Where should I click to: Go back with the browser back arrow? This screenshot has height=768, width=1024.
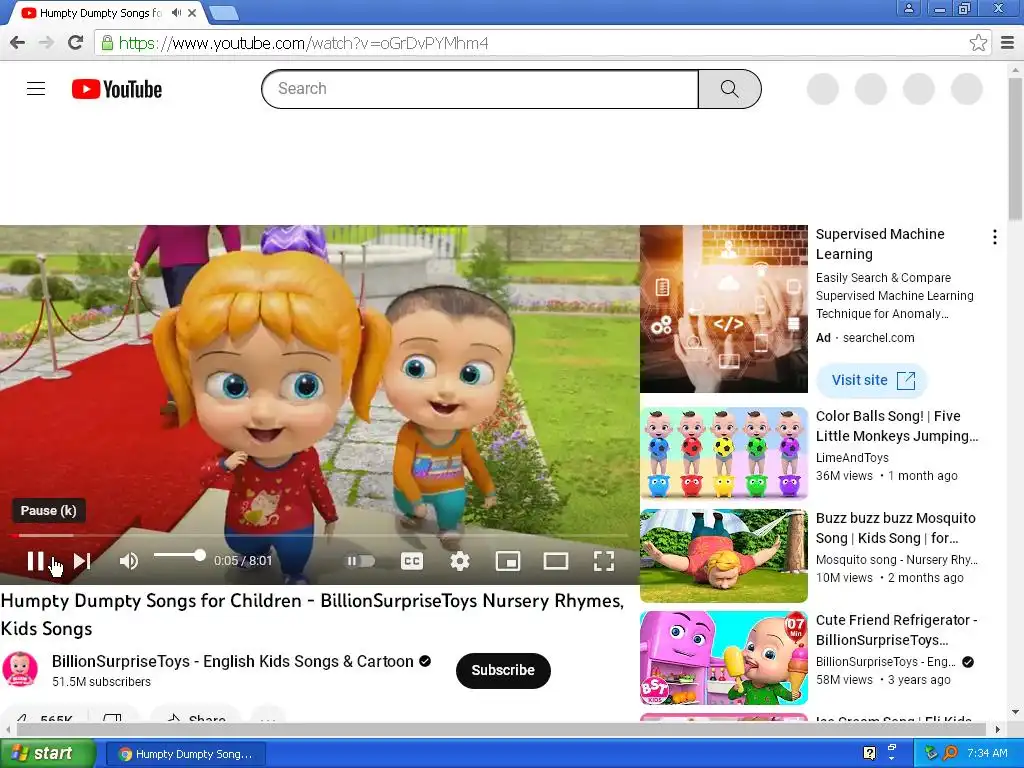click(x=18, y=43)
